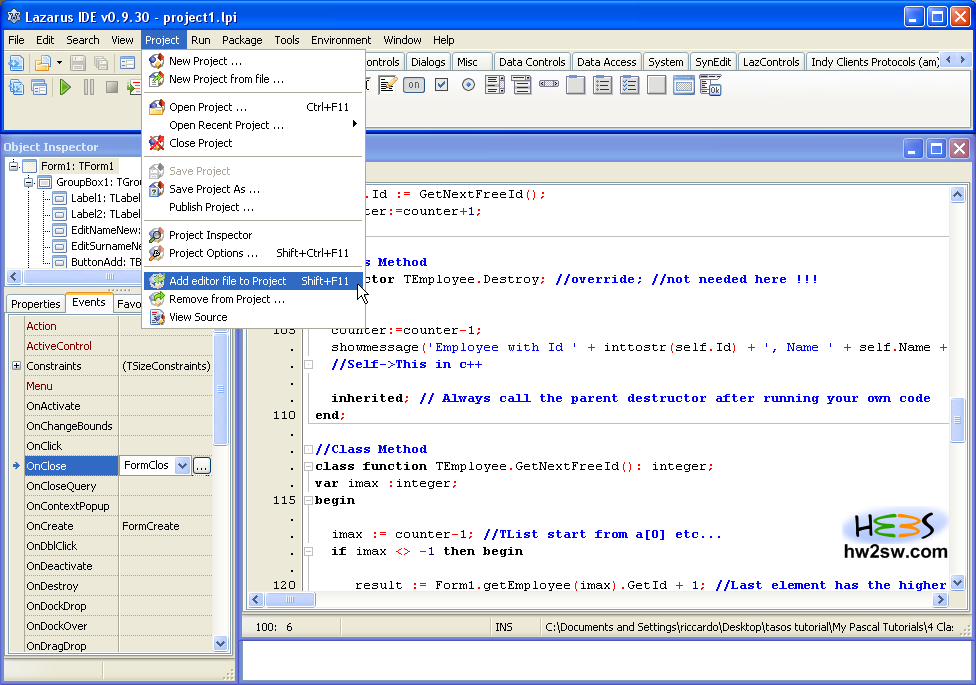Select the TMemo component in palette
The width and height of the screenshot is (976, 685).
[388, 85]
